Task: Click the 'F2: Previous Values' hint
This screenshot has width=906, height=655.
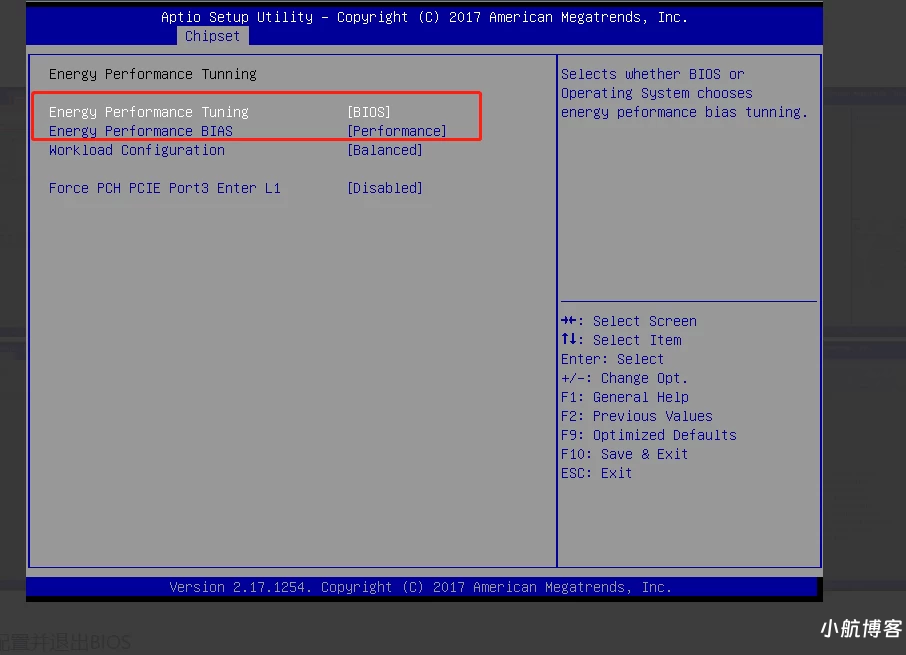Action: pos(637,416)
